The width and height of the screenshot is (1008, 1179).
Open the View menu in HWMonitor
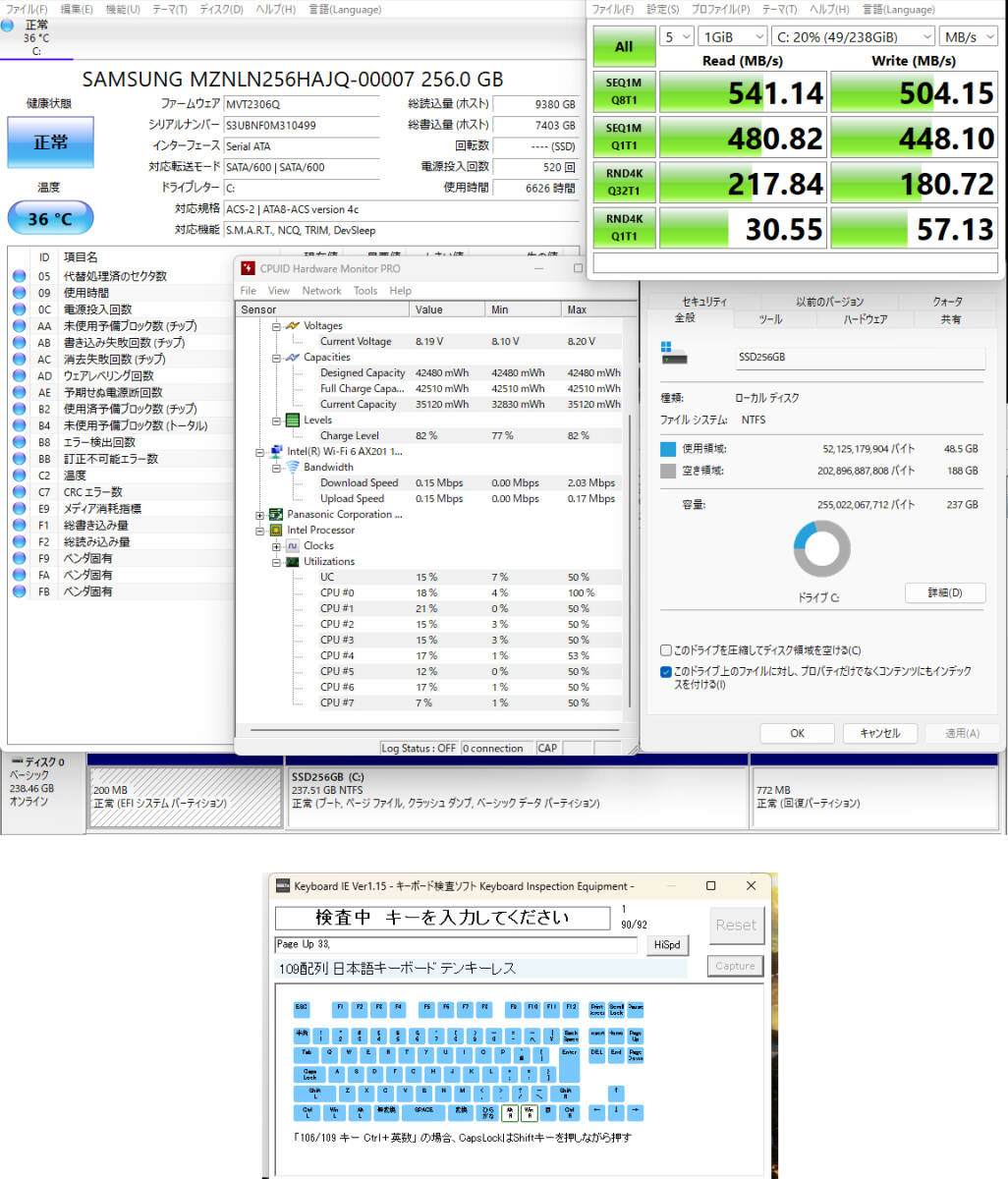point(279,291)
